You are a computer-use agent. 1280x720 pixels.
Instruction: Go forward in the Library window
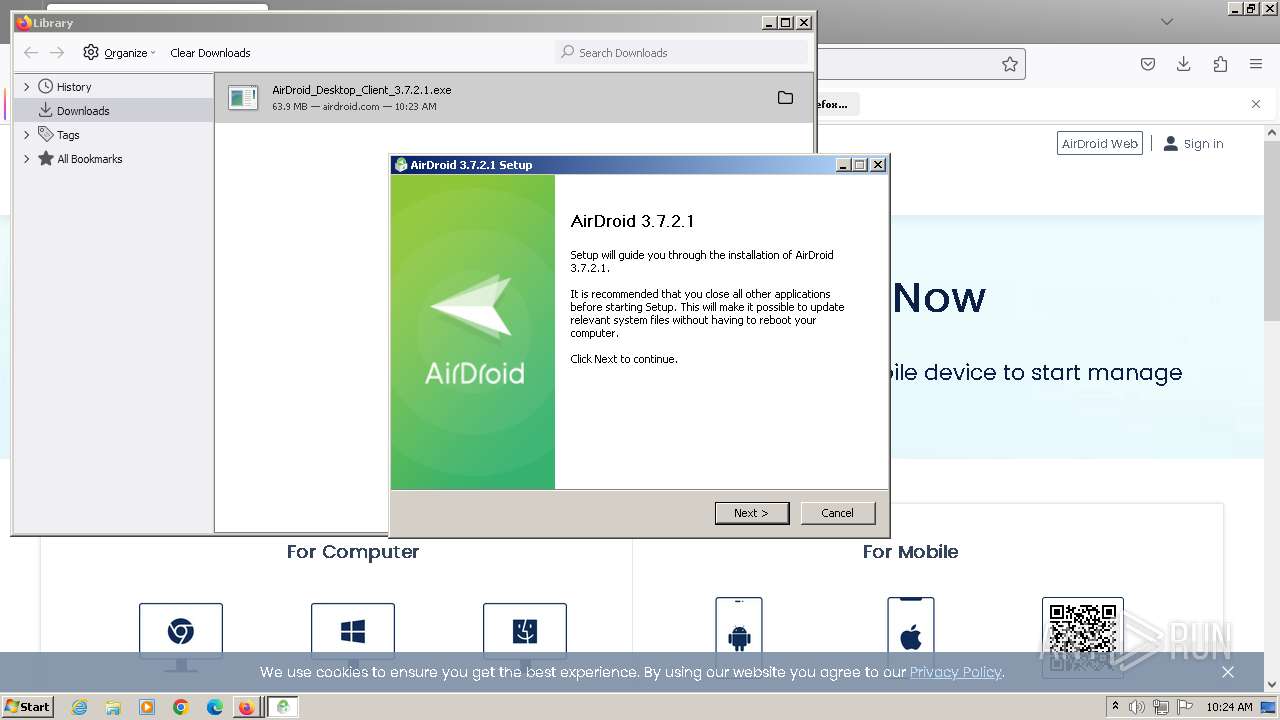[57, 53]
